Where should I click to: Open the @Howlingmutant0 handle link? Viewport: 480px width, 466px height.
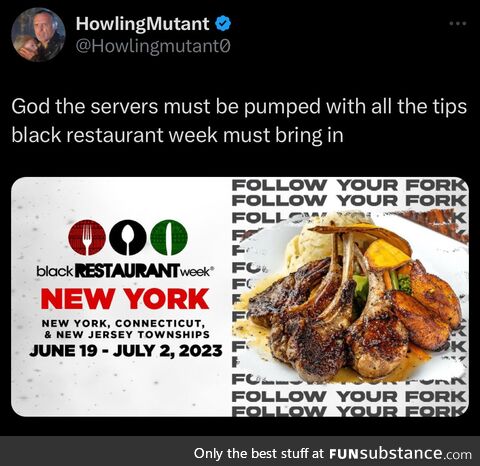153,46
